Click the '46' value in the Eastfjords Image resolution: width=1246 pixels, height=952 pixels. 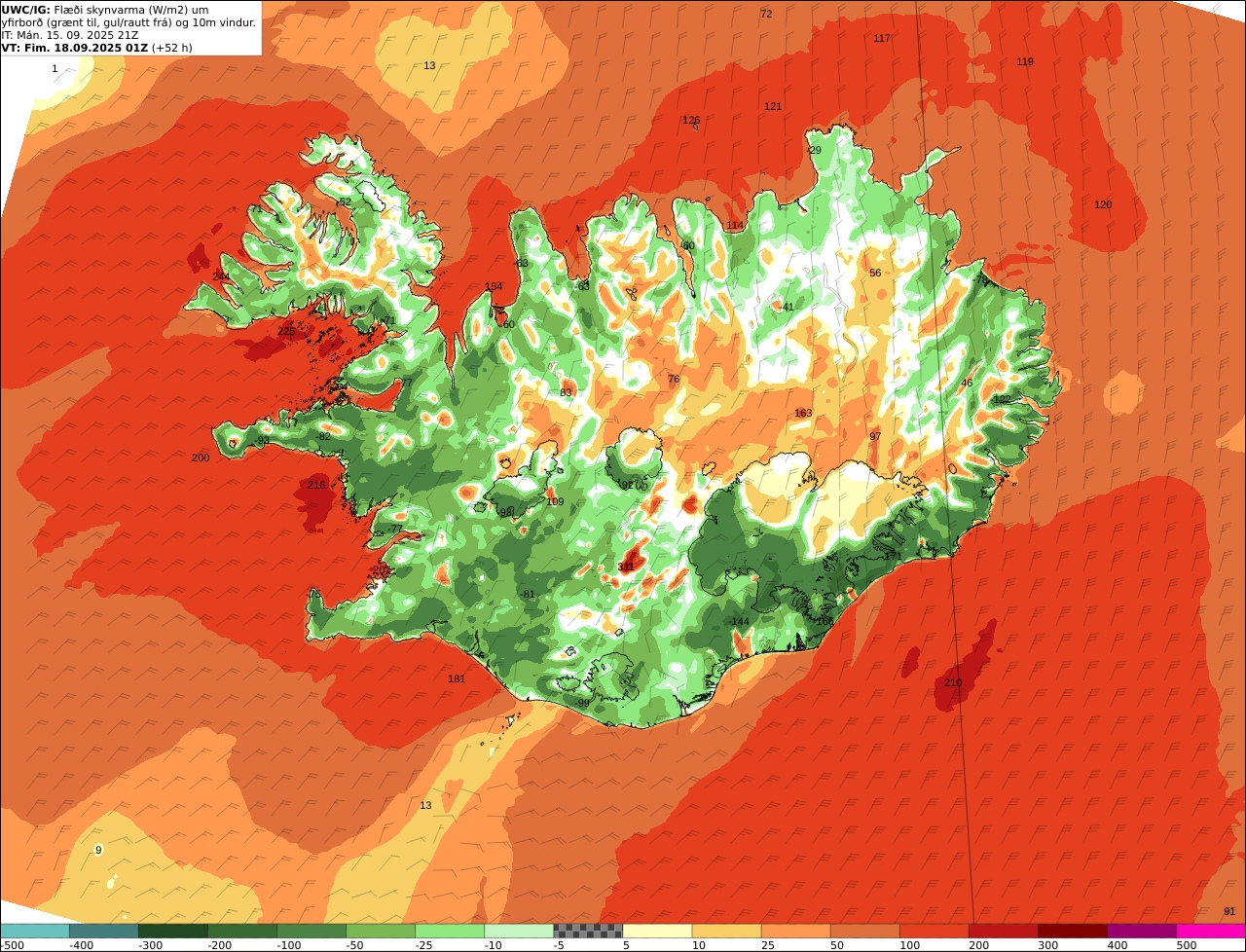[967, 384]
